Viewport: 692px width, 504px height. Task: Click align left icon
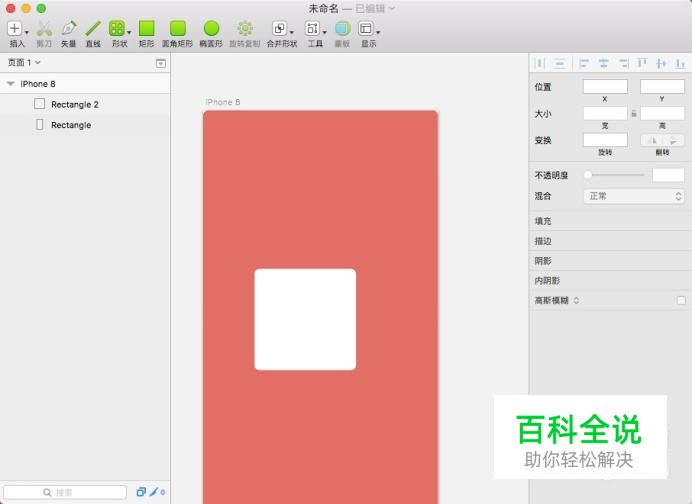tap(584, 64)
